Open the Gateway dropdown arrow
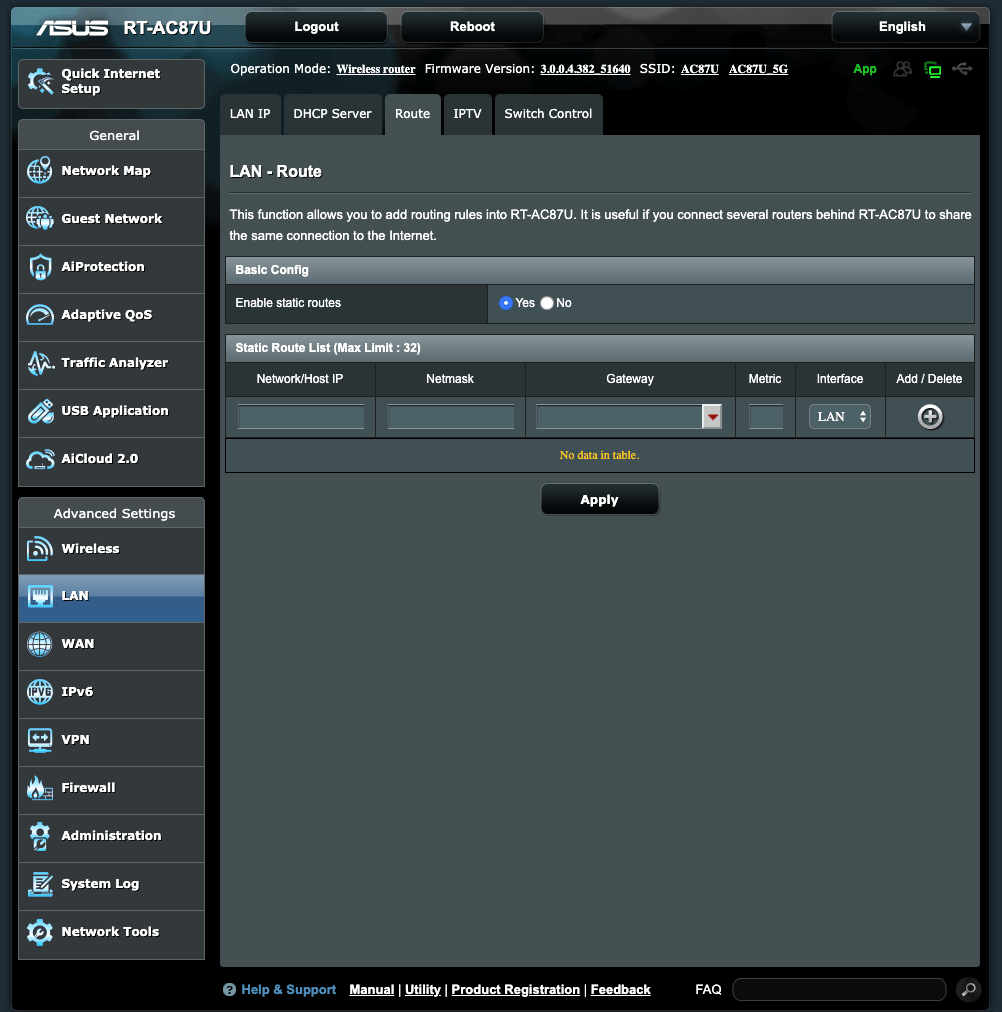The image size is (1002, 1012). tap(713, 417)
